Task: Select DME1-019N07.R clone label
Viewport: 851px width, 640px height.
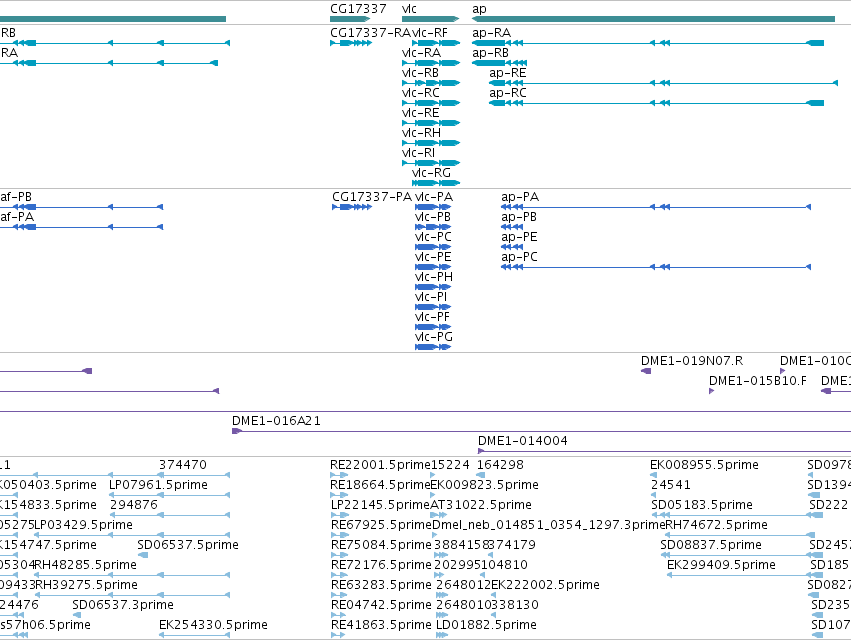Action: [692, 361]
